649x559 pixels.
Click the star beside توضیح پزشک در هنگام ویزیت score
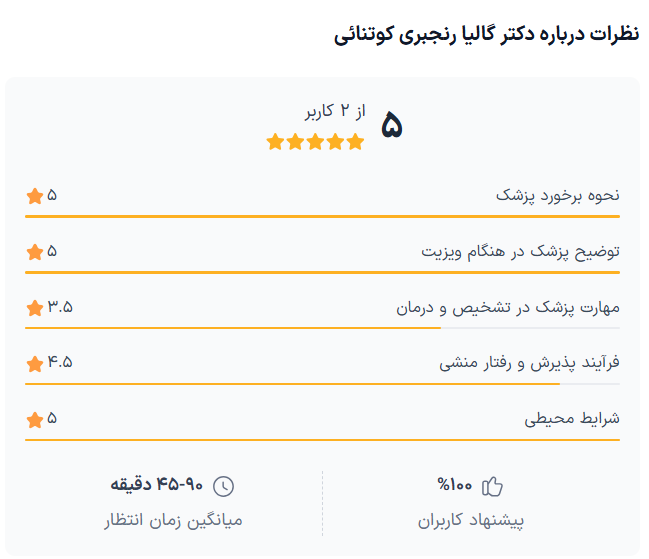(x=35, y=251)
